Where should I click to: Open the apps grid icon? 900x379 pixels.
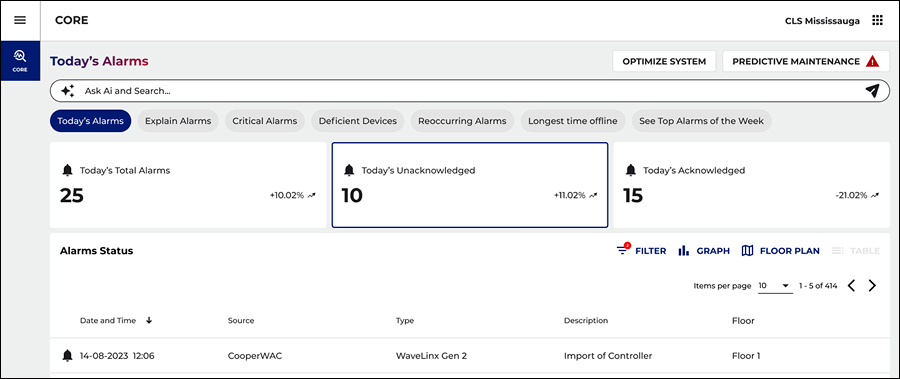tap(877, 21)
